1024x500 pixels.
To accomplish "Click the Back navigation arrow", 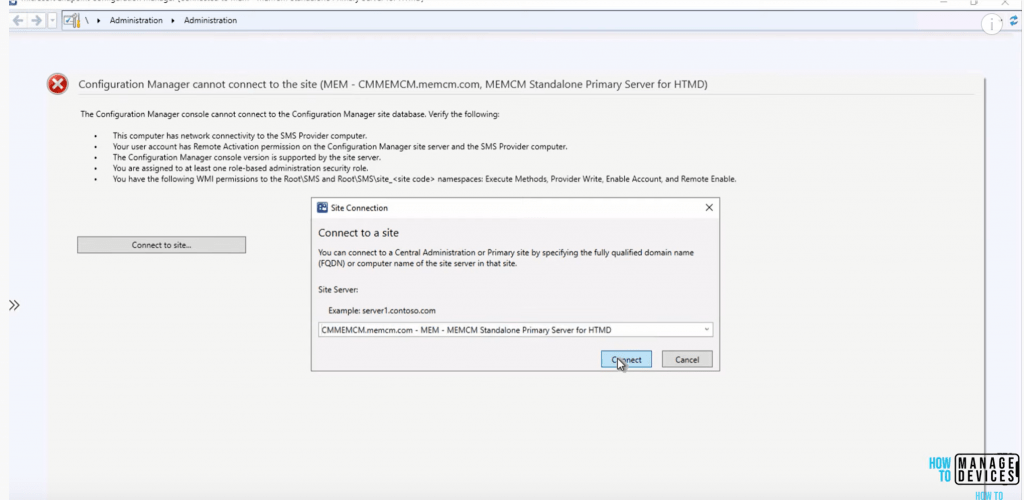I will [18, 21].
